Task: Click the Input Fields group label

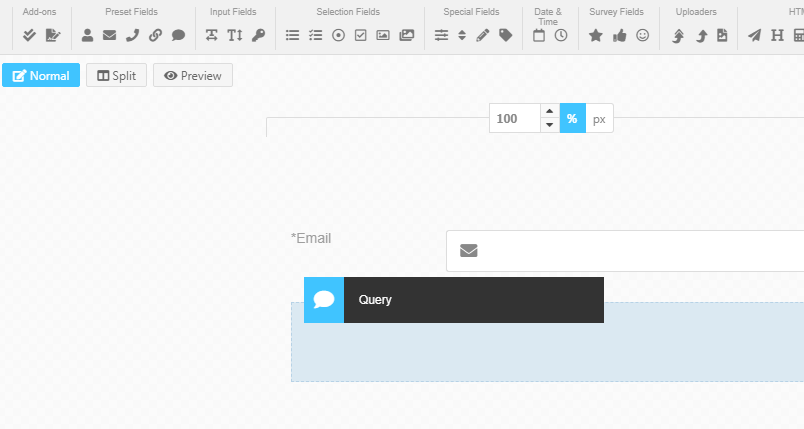Action: pos(233,12)
